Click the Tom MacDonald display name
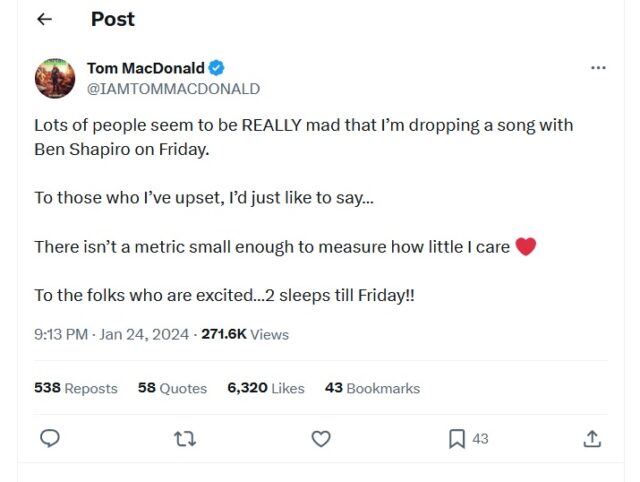The image size is (640, 482). [145, 68]
